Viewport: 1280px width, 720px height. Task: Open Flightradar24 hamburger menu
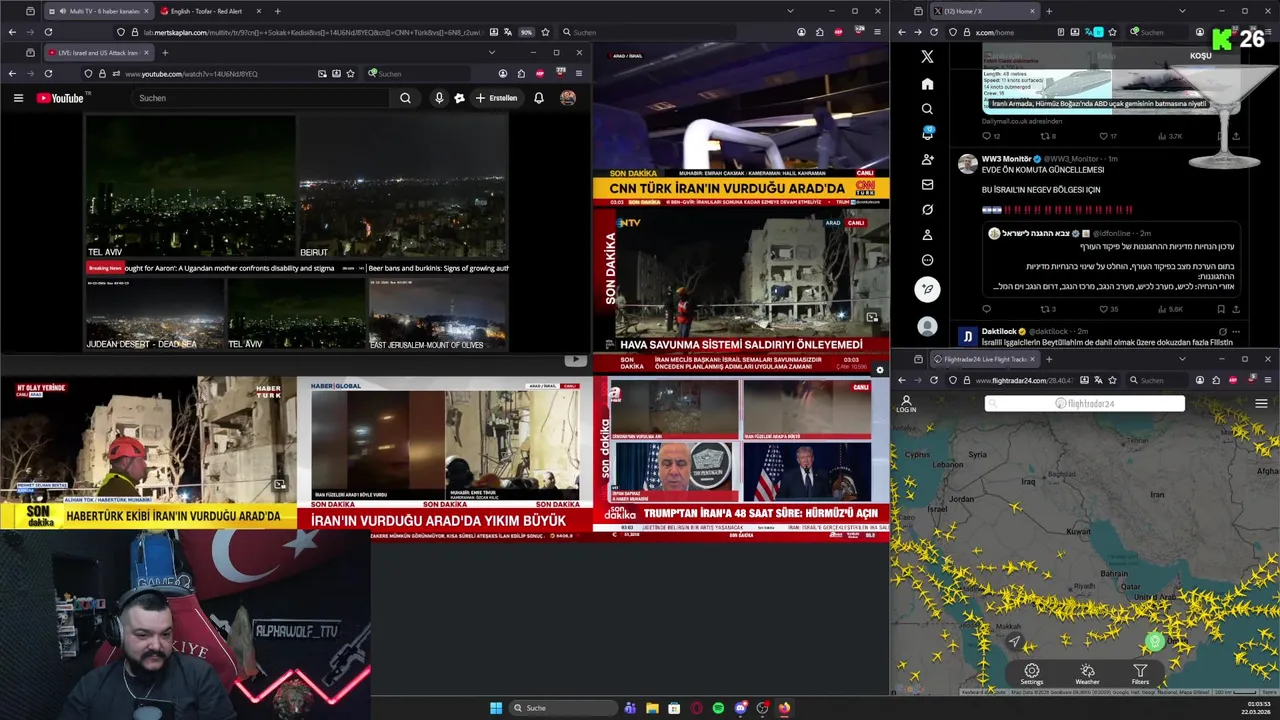1261,404
